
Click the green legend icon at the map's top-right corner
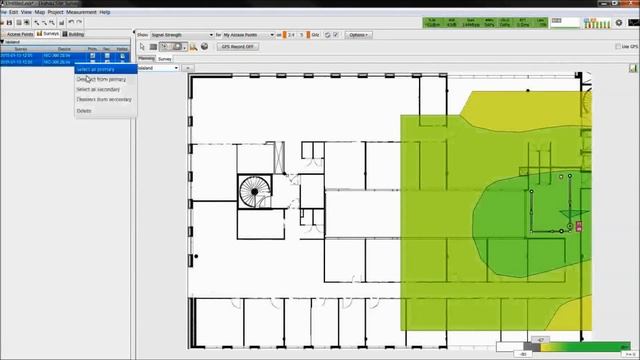(633, 68)
